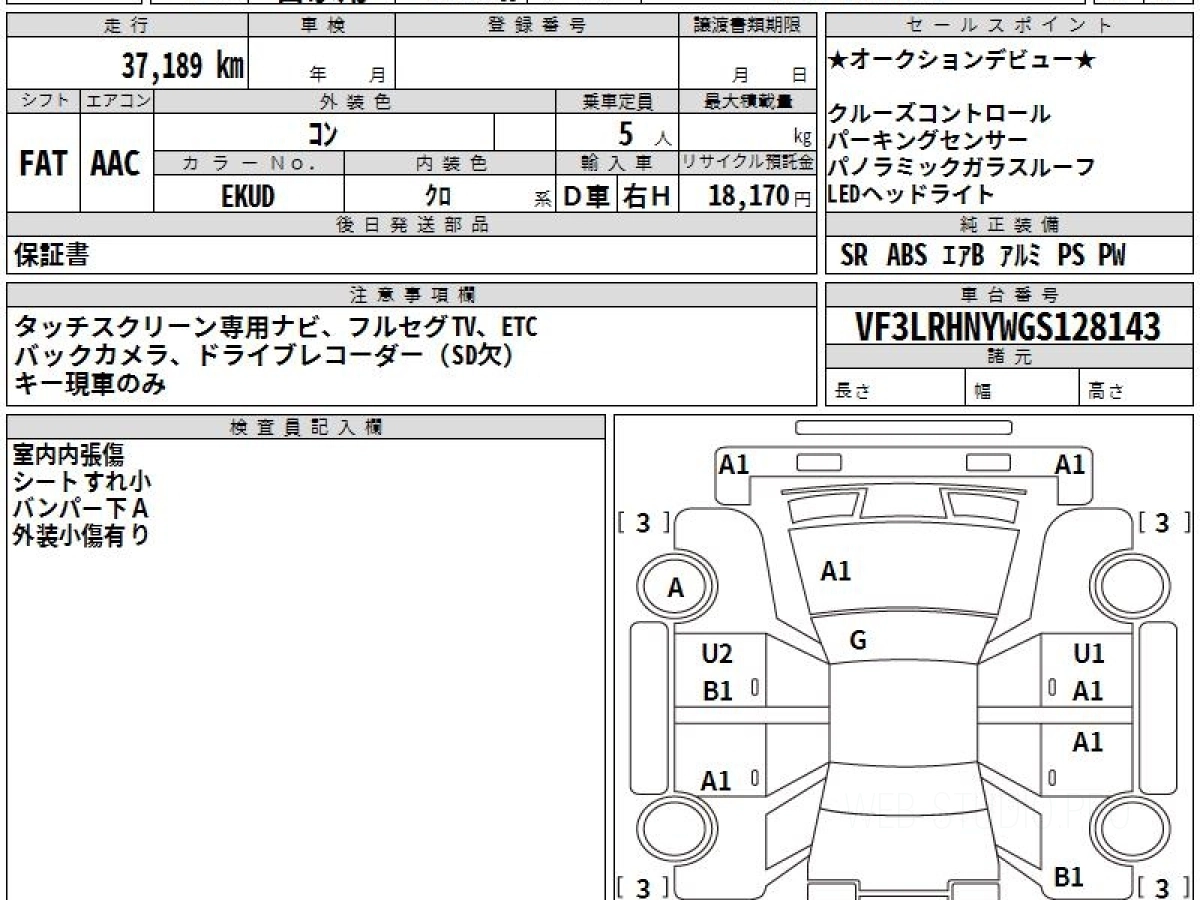Select the バックカメラ、ドライブレコーダー notes line
The image size is (1200, 900).
click(x=264, y=355)
